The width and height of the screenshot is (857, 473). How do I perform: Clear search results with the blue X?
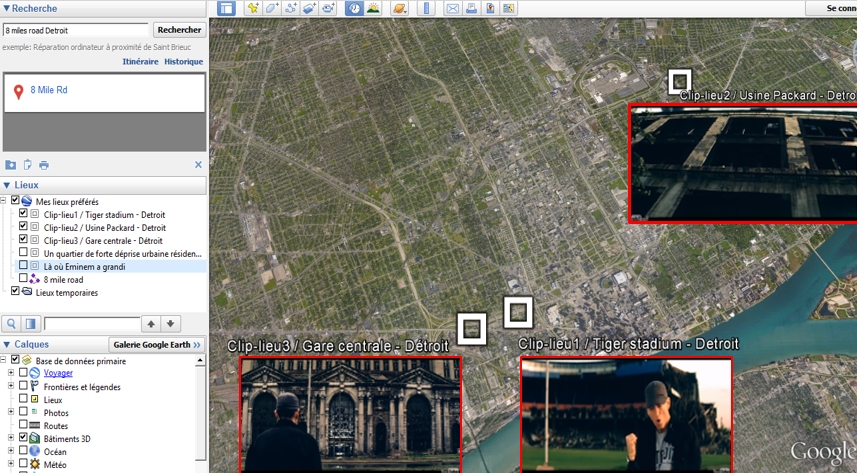198,165
